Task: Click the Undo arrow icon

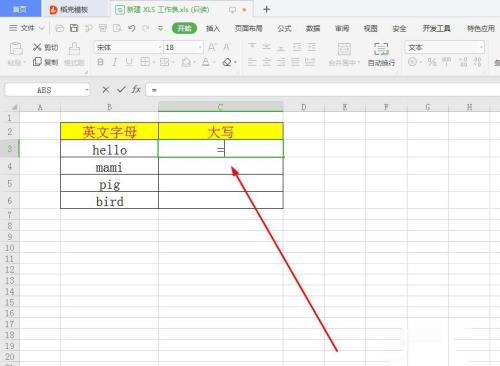Action: click(x=132, y=28)
